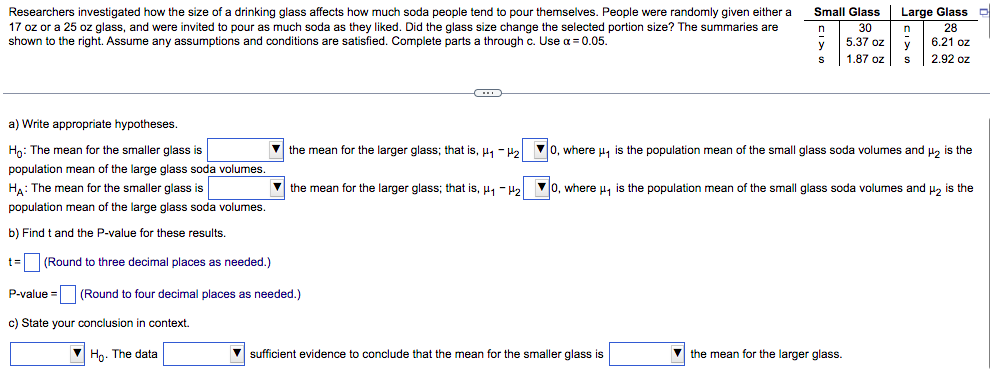990x380 pixels.
Task: Select the 2.92 oz standard deviation cell
Action: [x=950, y=59]
